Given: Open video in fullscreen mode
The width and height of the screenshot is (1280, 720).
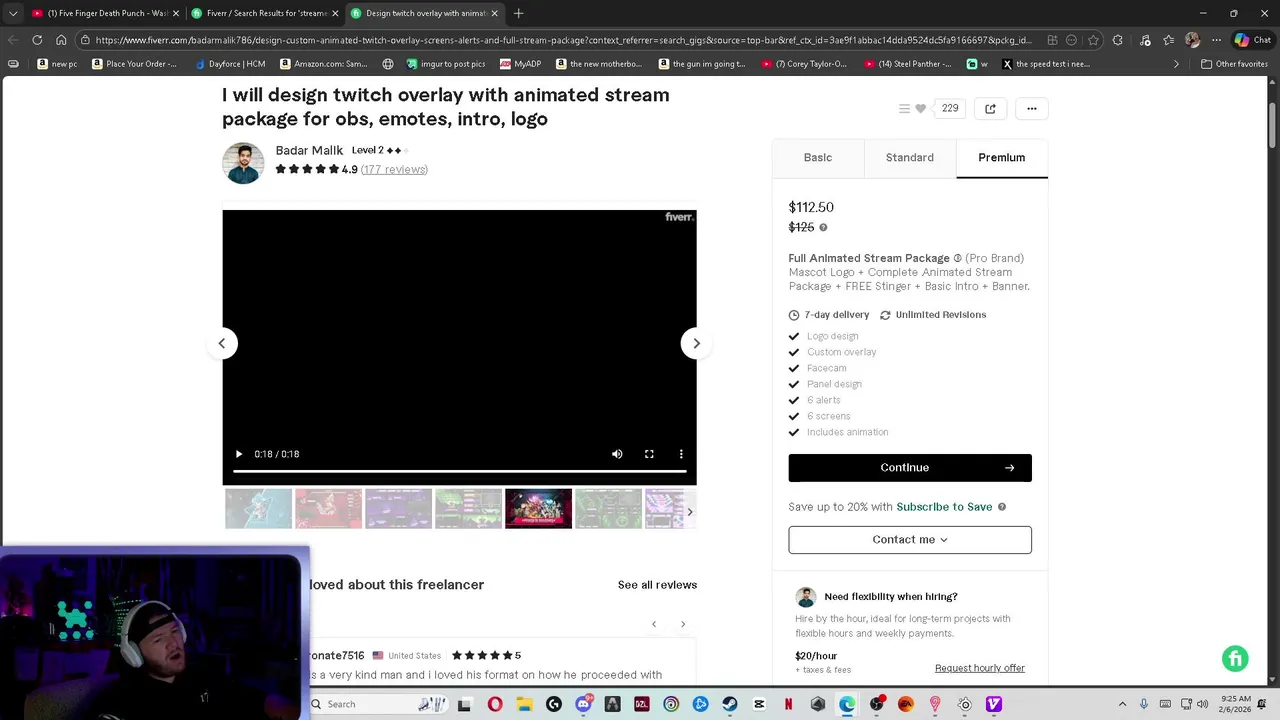Looking at the screenshot, I should (x=649, y=454).
